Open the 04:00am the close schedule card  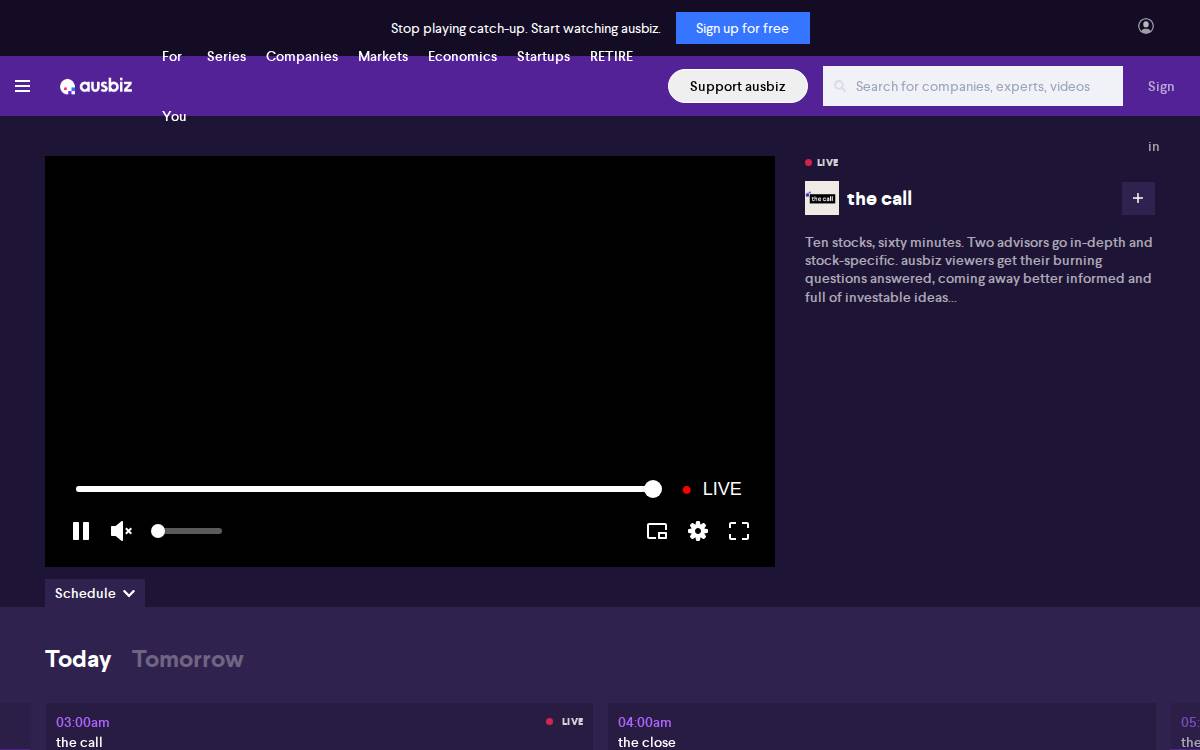882,727
